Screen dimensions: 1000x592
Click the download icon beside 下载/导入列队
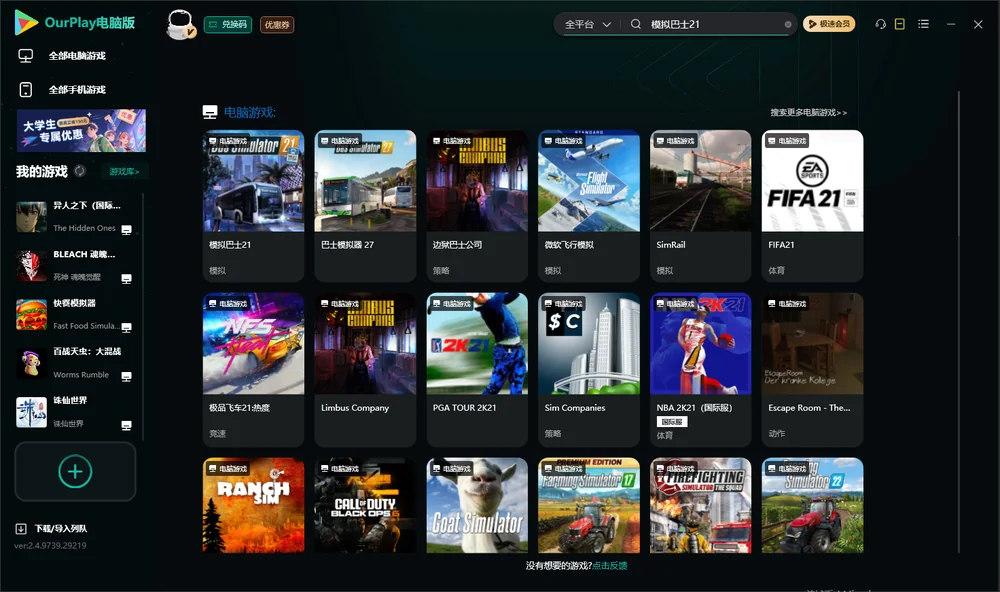21,529
